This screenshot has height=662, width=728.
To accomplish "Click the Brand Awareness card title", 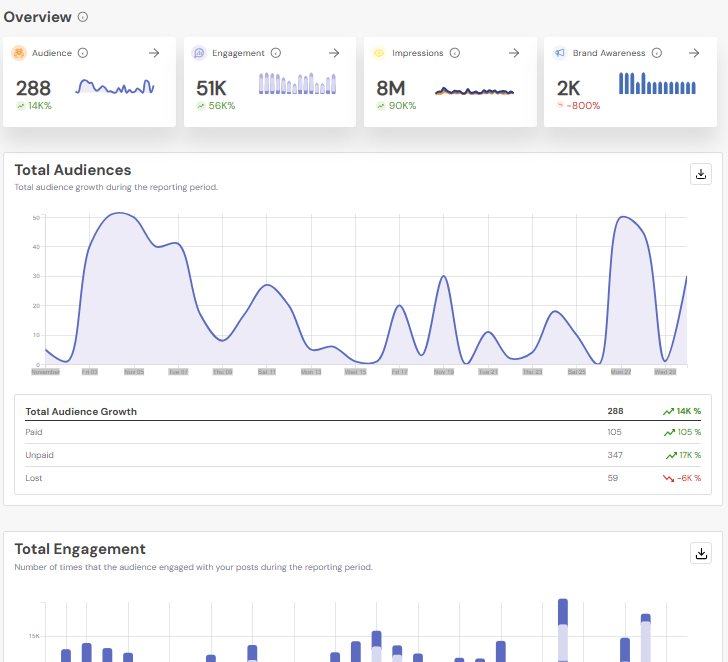I will pyautogui.click(x=609, y=53).
